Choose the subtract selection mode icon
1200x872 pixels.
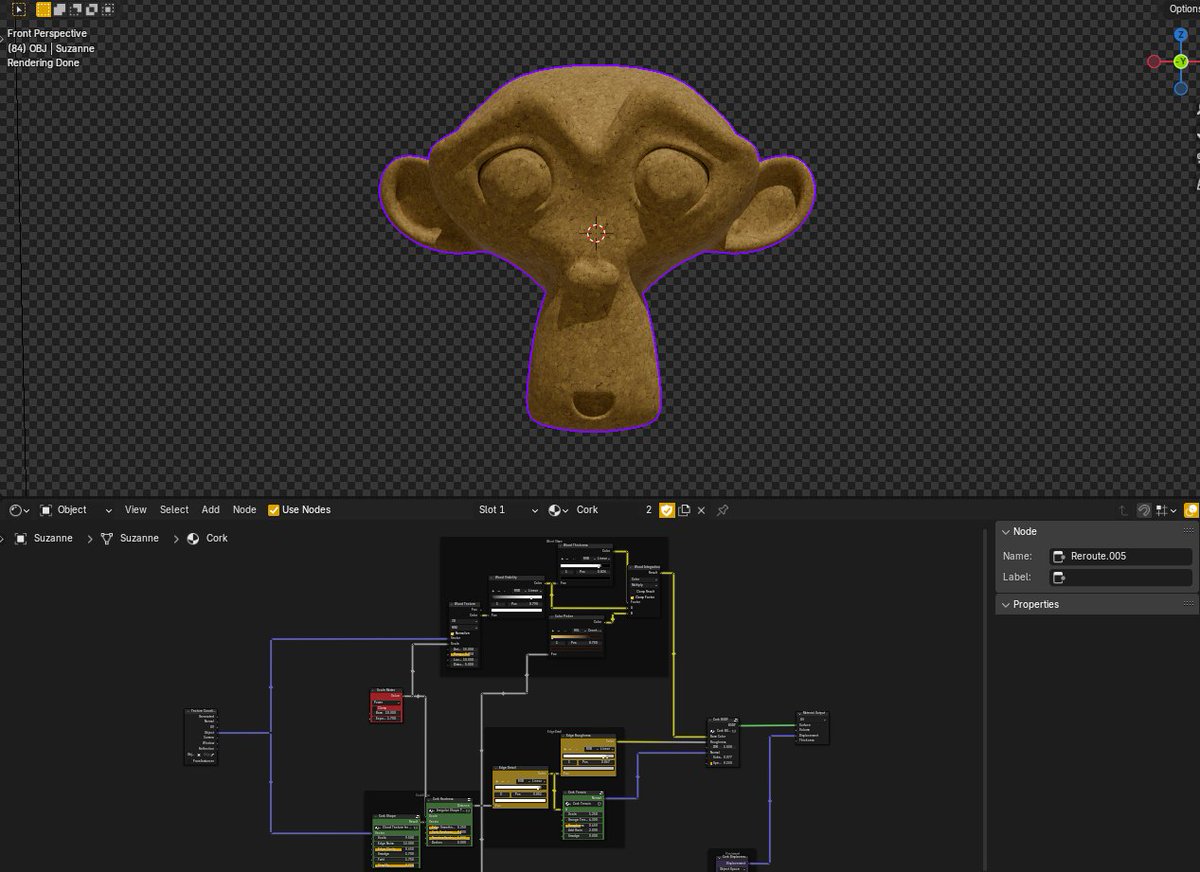pyautogui.click(x=75, y=9)
